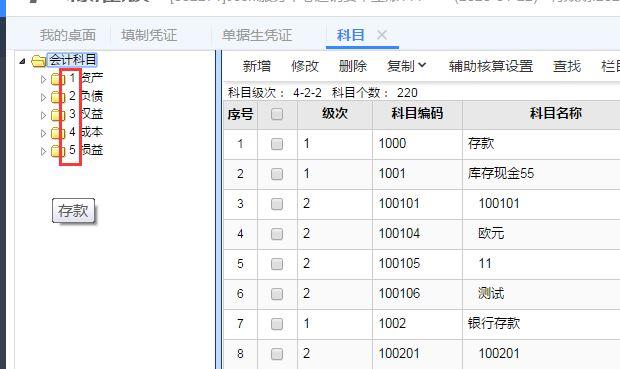The image size is (620, 369).
Task: Click the code cell 1002
Action: point(417,324)
